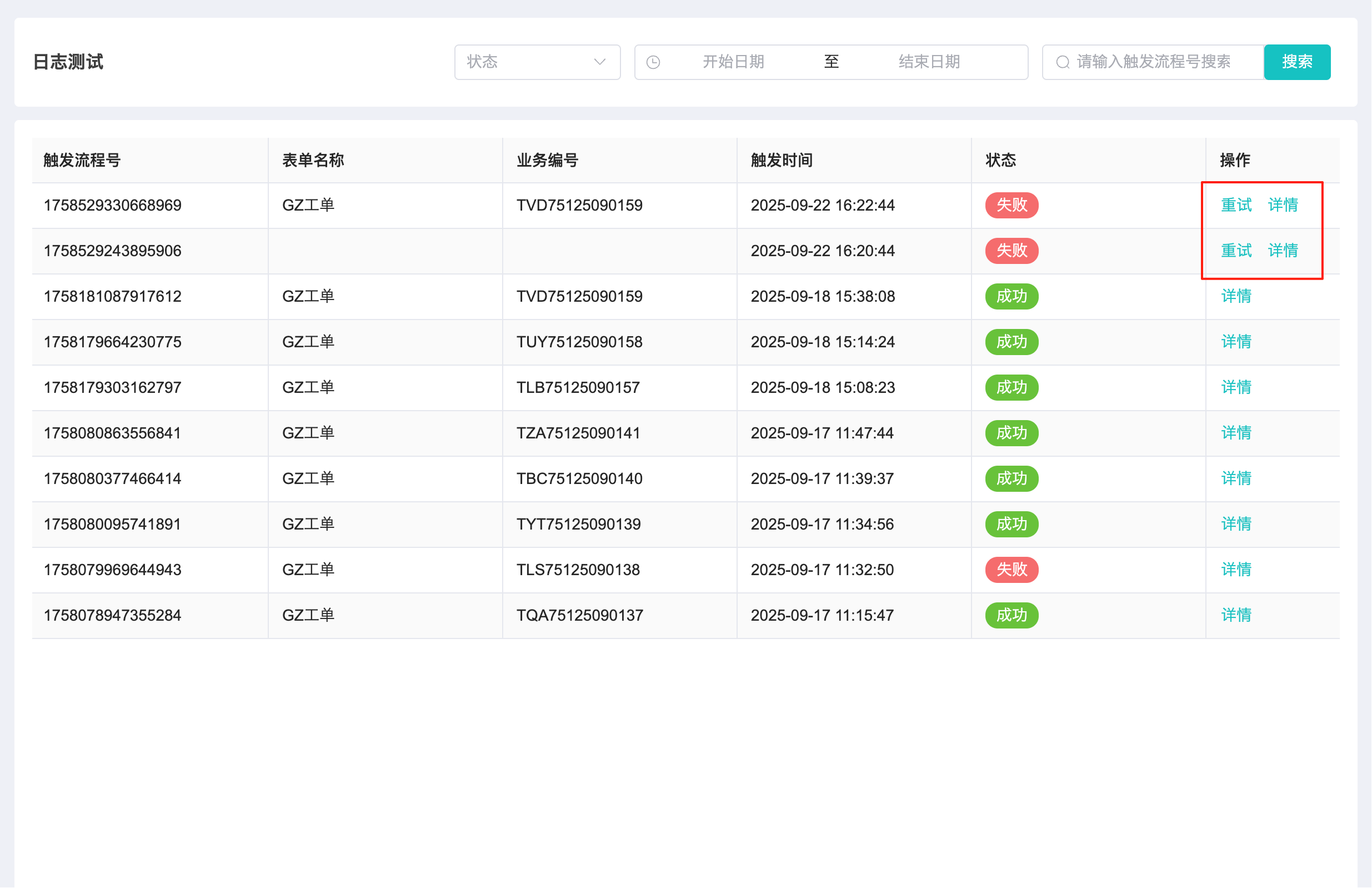Click the 结束日期 end date field
The width and height of the screenshot is (1372, 888).
(929, 62)
